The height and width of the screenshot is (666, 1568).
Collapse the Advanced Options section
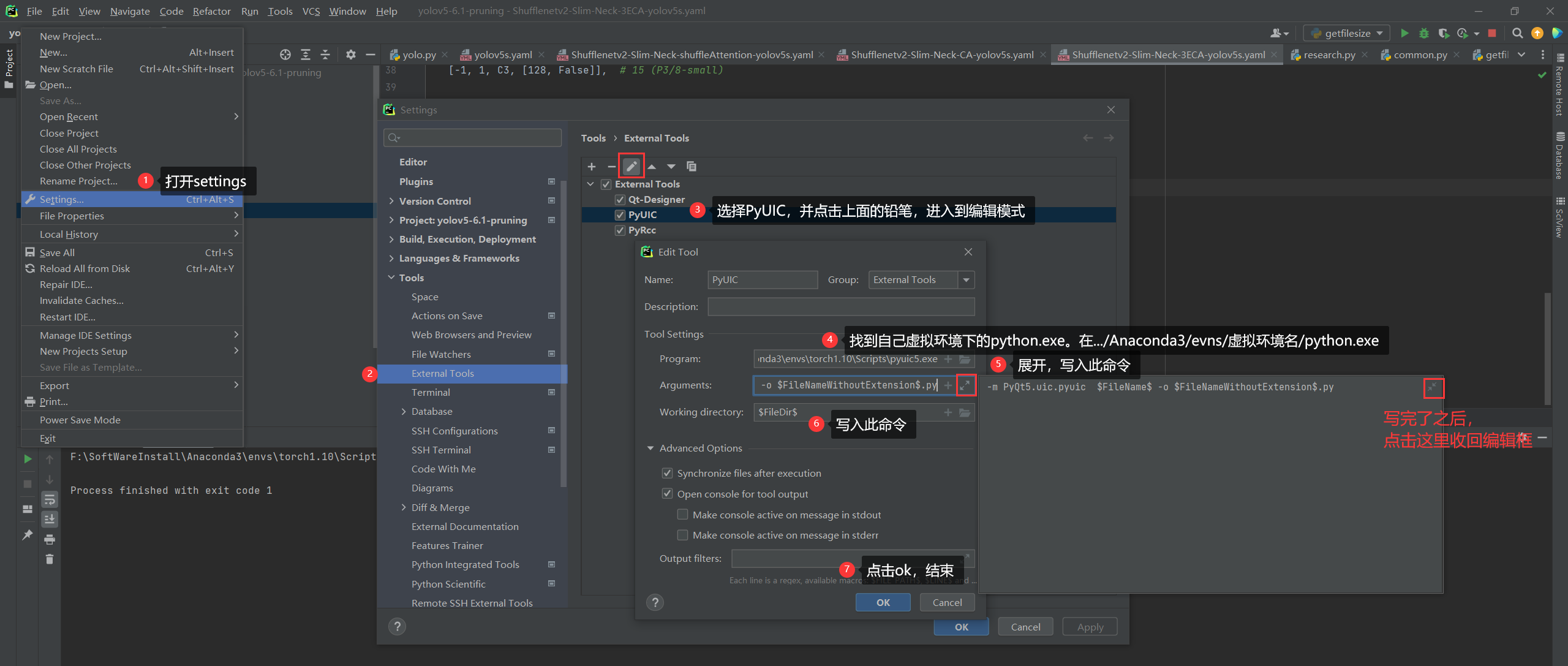[x=650, y=448]
